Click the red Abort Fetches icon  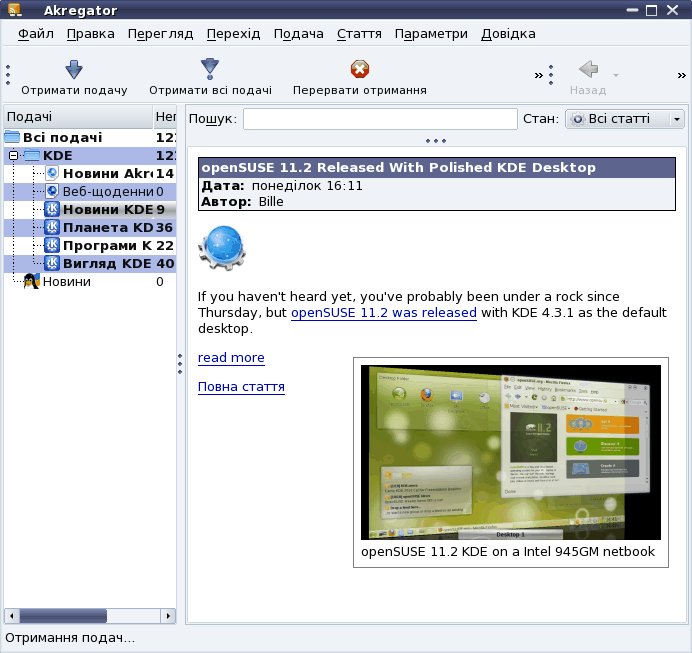point(360,69)
